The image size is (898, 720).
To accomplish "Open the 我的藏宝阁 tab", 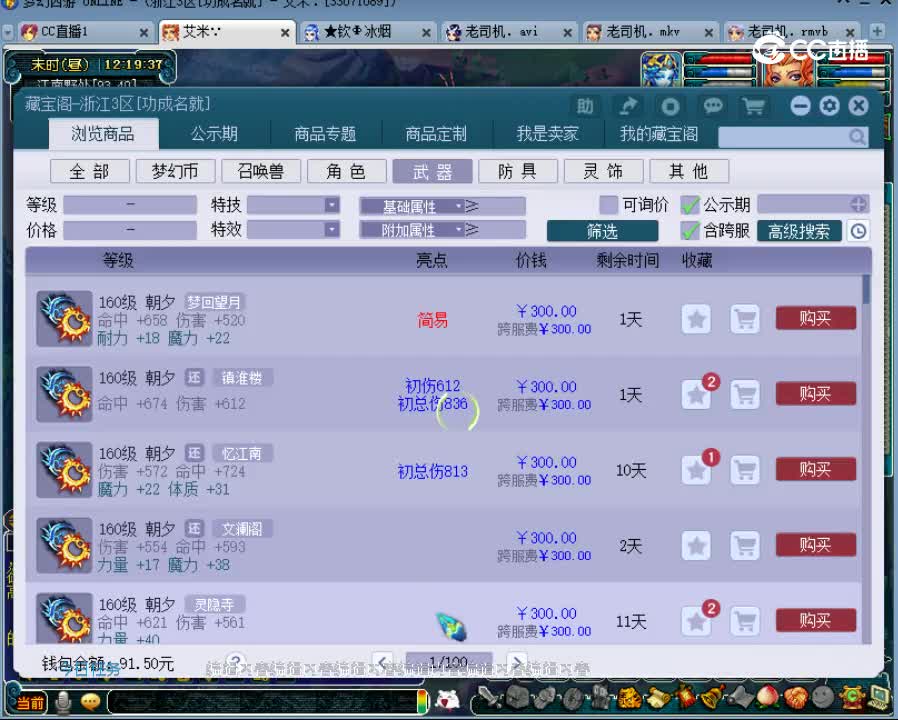I will click(659, 134).
